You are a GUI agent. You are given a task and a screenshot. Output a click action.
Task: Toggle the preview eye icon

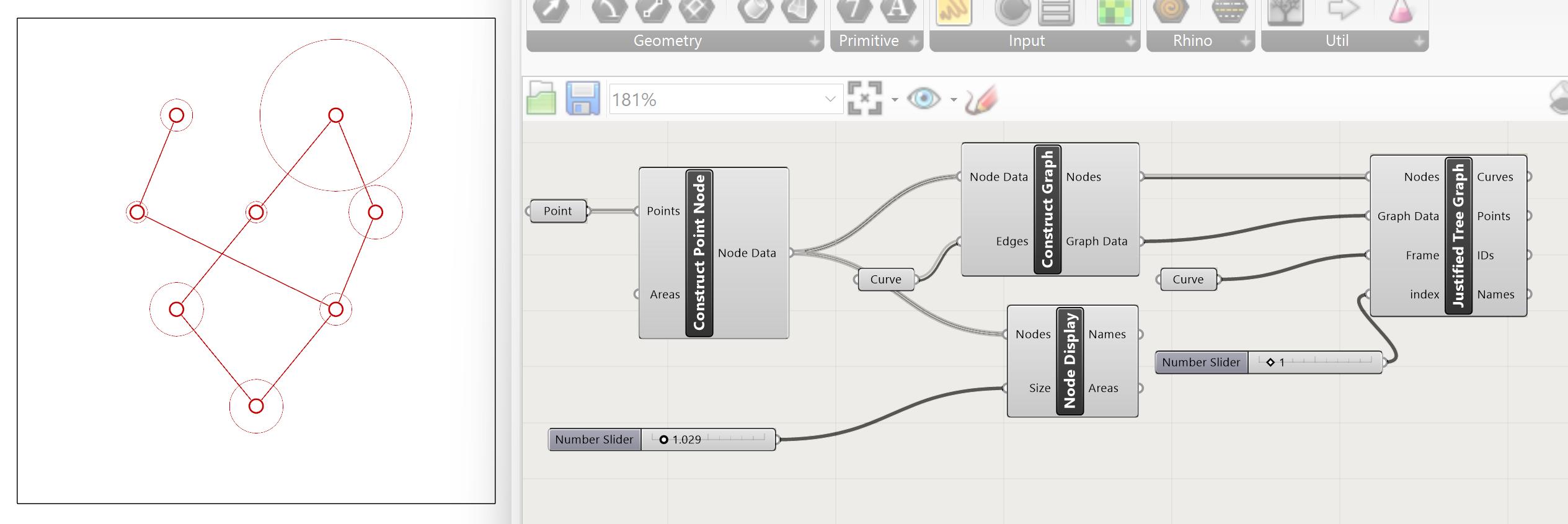pyautogui.click(x=923, y=99)
